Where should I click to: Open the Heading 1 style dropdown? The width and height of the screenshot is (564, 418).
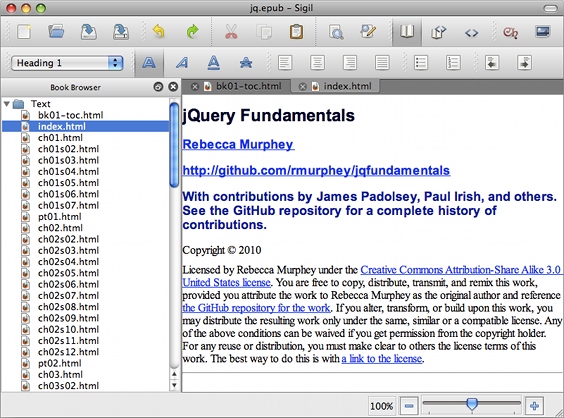(x=67, y=63)
